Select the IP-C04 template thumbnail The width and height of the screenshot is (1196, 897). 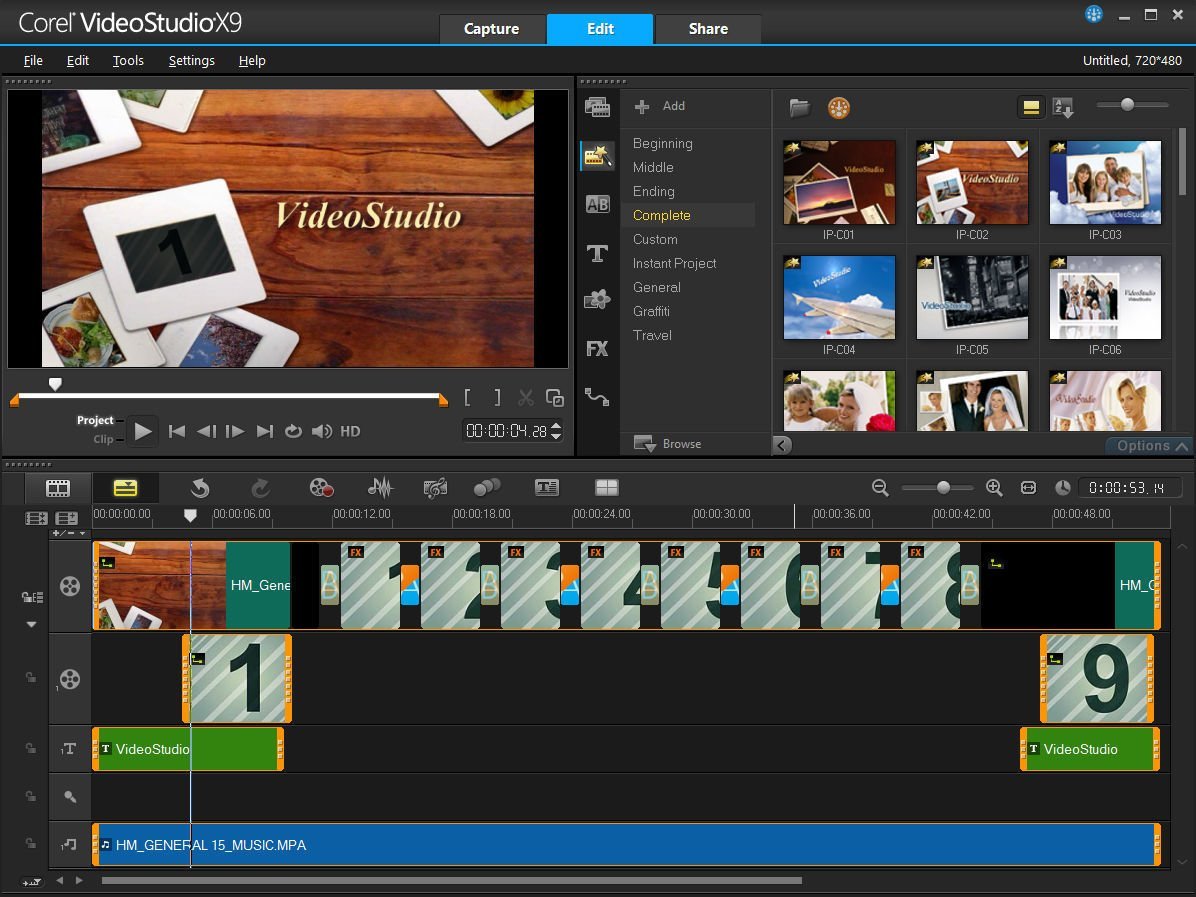(x=839, y=298)
